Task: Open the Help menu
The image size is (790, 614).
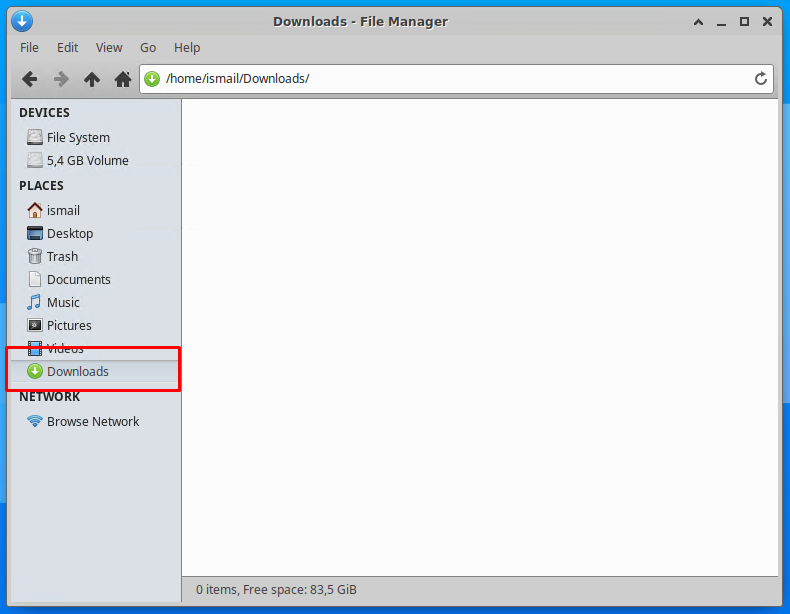Action: coord(187,47)
